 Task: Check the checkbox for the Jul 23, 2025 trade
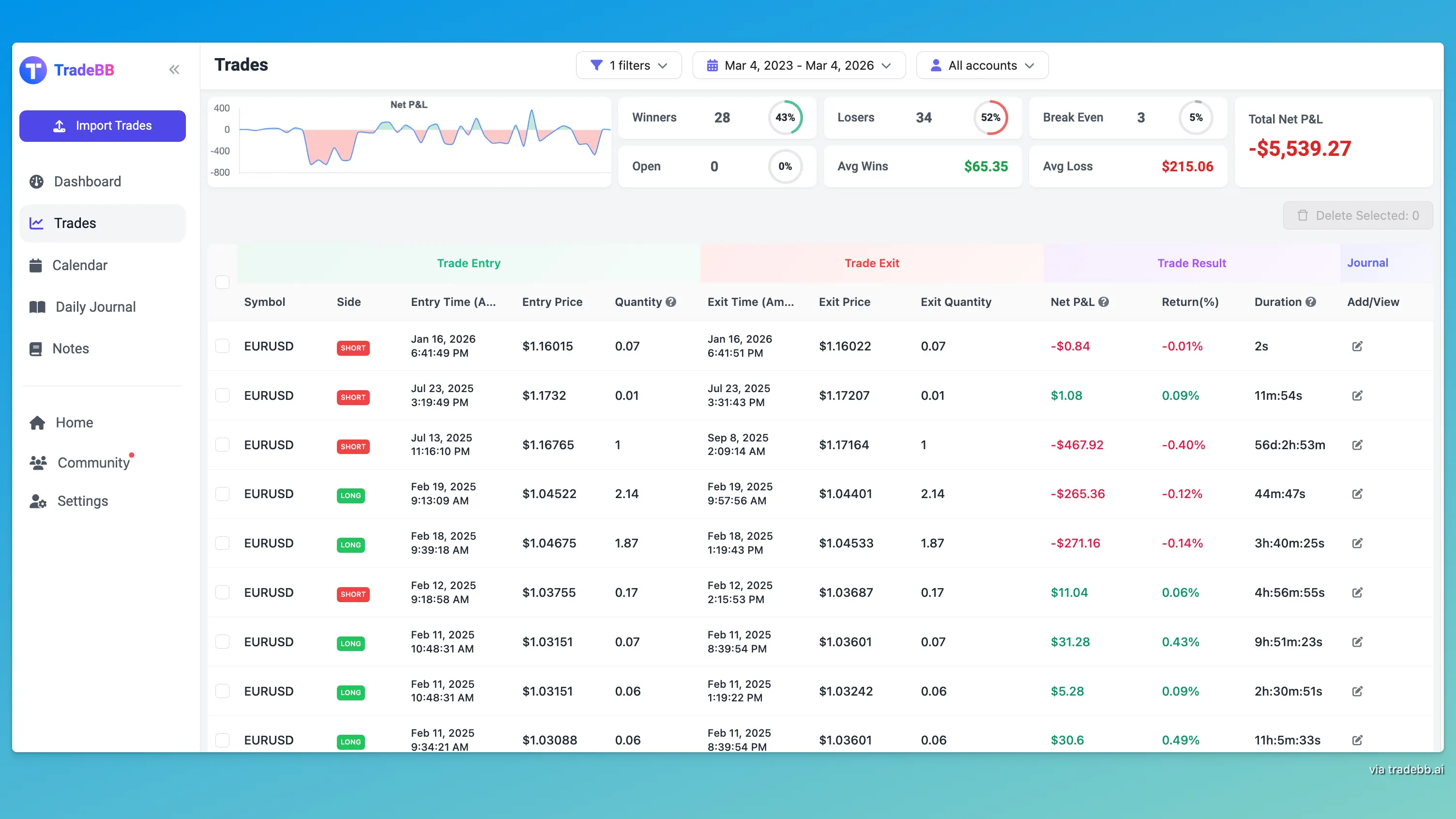pyautogui.click(x=223, y=395)
